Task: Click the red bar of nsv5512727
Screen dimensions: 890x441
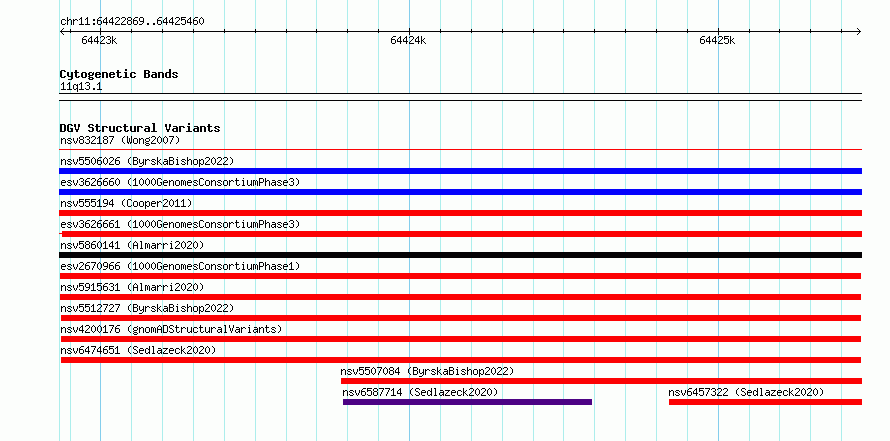Action: pyautogui.click(x=461, y=318)
